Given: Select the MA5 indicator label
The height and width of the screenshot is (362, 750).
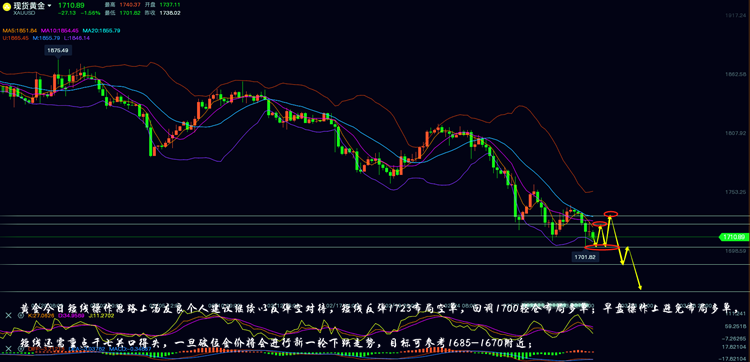Looking at the screenshot, I should tap(20, 30).
